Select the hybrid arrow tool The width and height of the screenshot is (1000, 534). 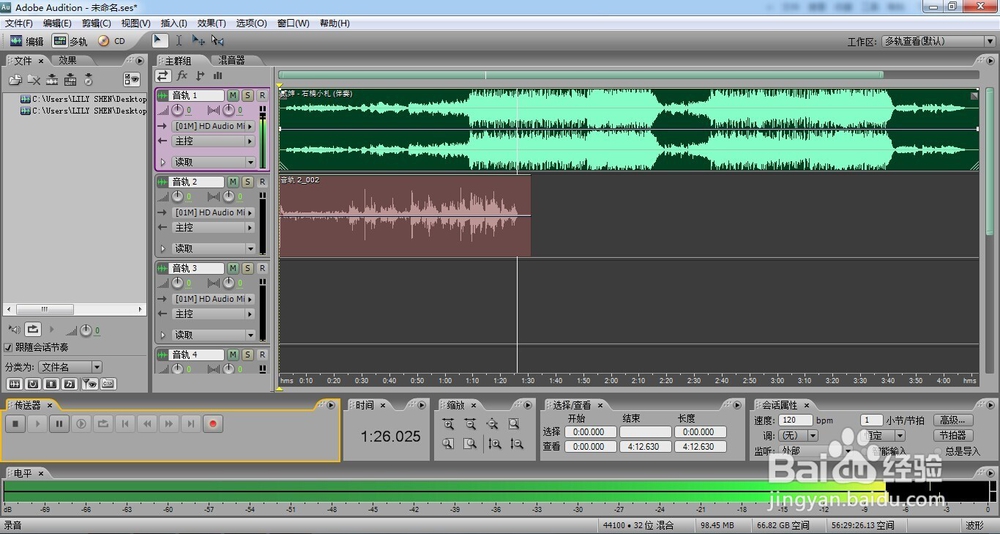click(x=159, y=41)
